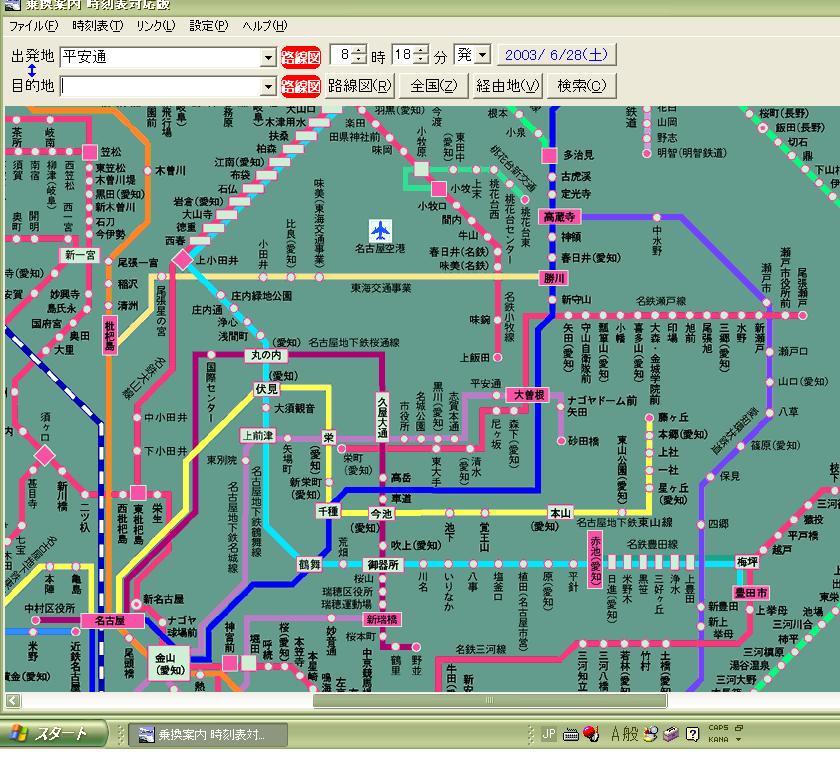Image resolution: width=840 pixels, height=768 pixels.
Task: Select ナゴヤドーム前矢田 station on the map
Action: pos(561,407)
